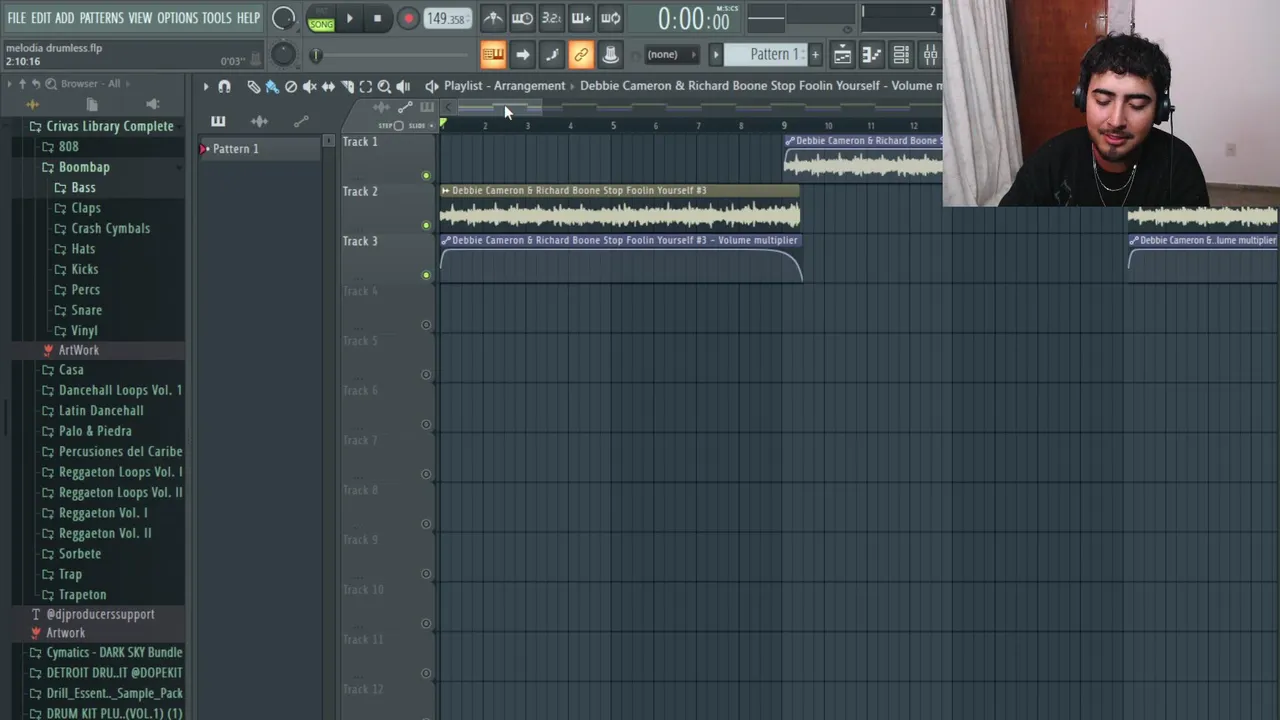Mute Track 1 with its green dot
Image resolution: width=1280 pixels, height=720 pixels.
point(426,176)
